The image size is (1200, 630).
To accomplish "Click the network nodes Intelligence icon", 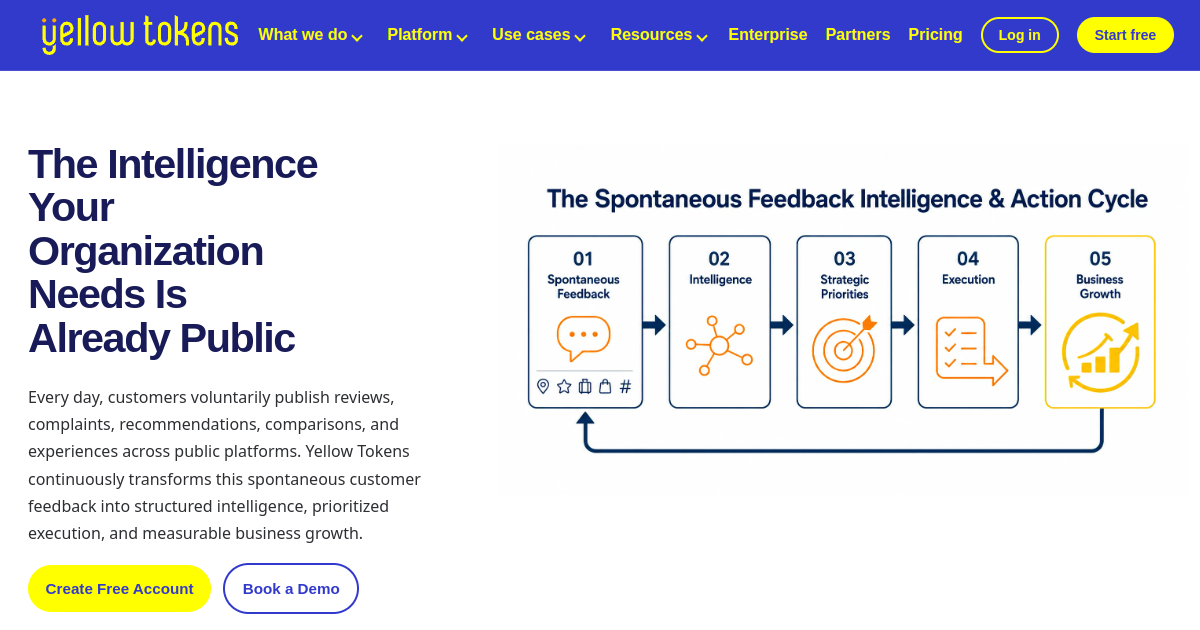I will [x=719, y=346].
